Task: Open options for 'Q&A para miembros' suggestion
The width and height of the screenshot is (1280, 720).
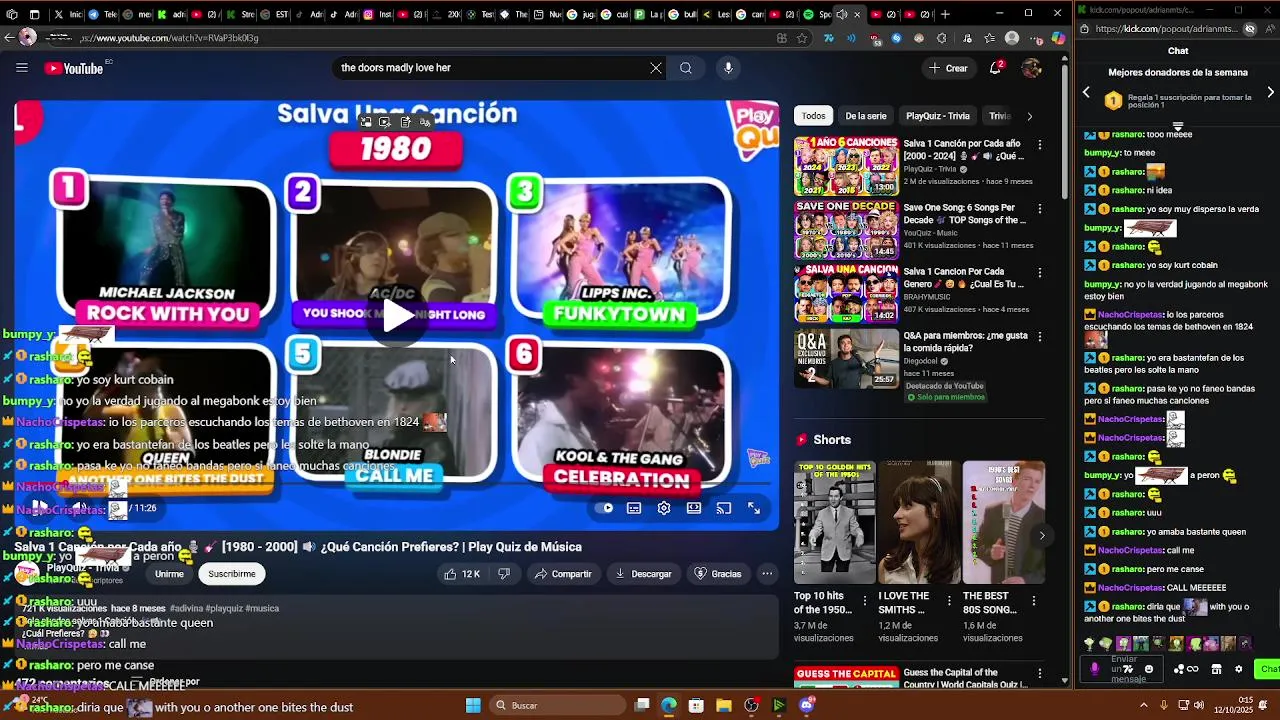Action: [x=1039, y=337]
